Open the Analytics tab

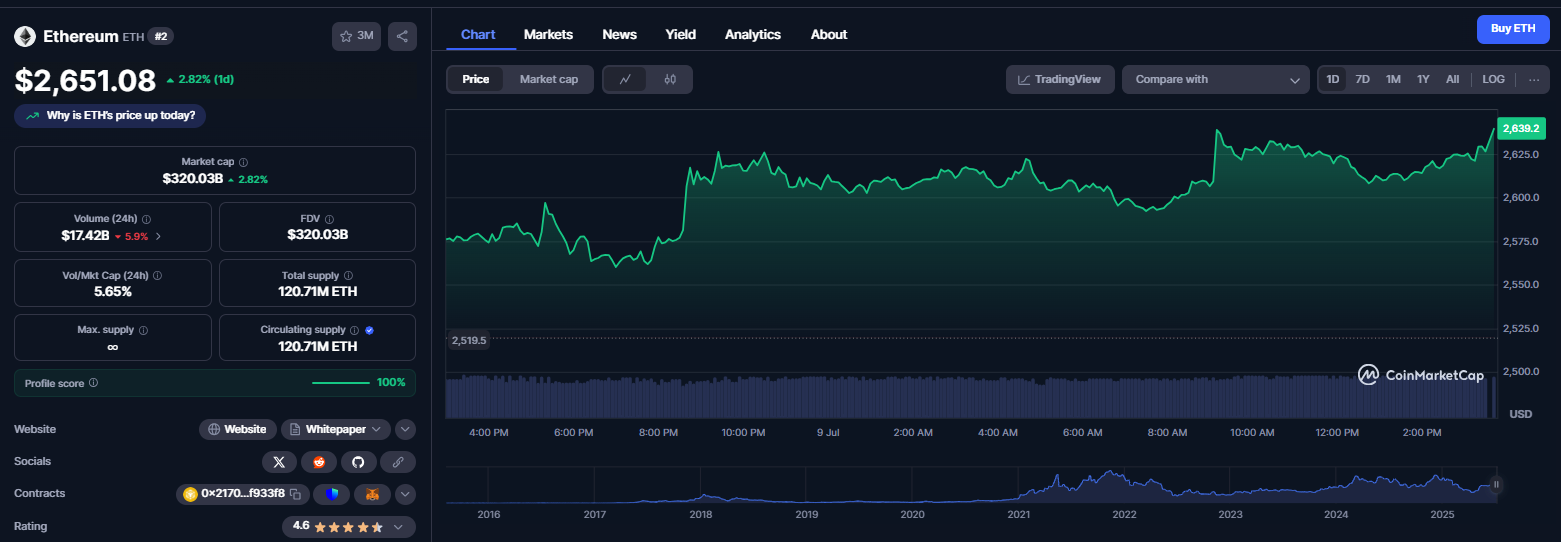[x=753, y=34]
